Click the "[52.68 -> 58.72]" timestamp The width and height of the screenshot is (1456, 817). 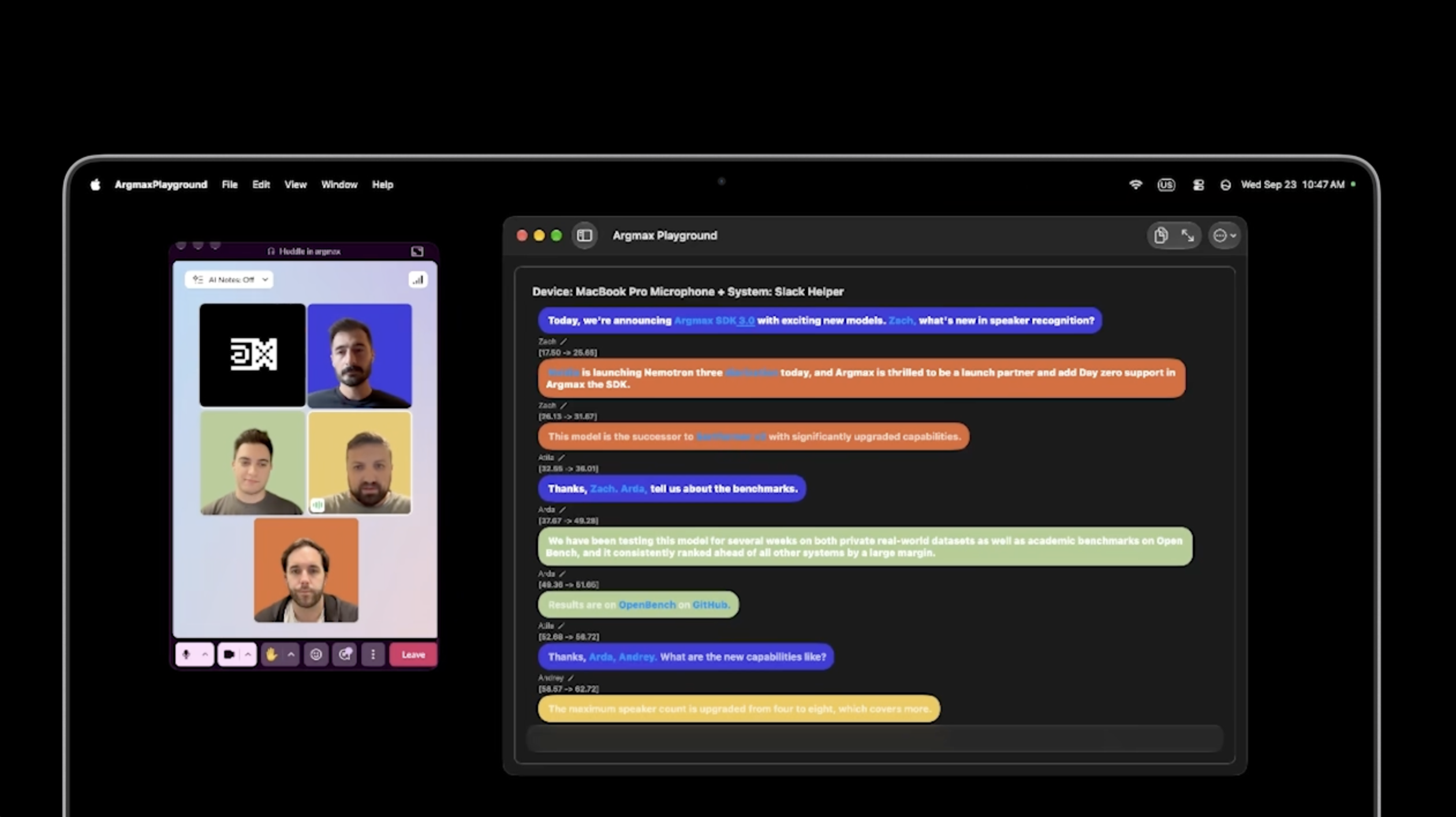(x=569, y=637)
